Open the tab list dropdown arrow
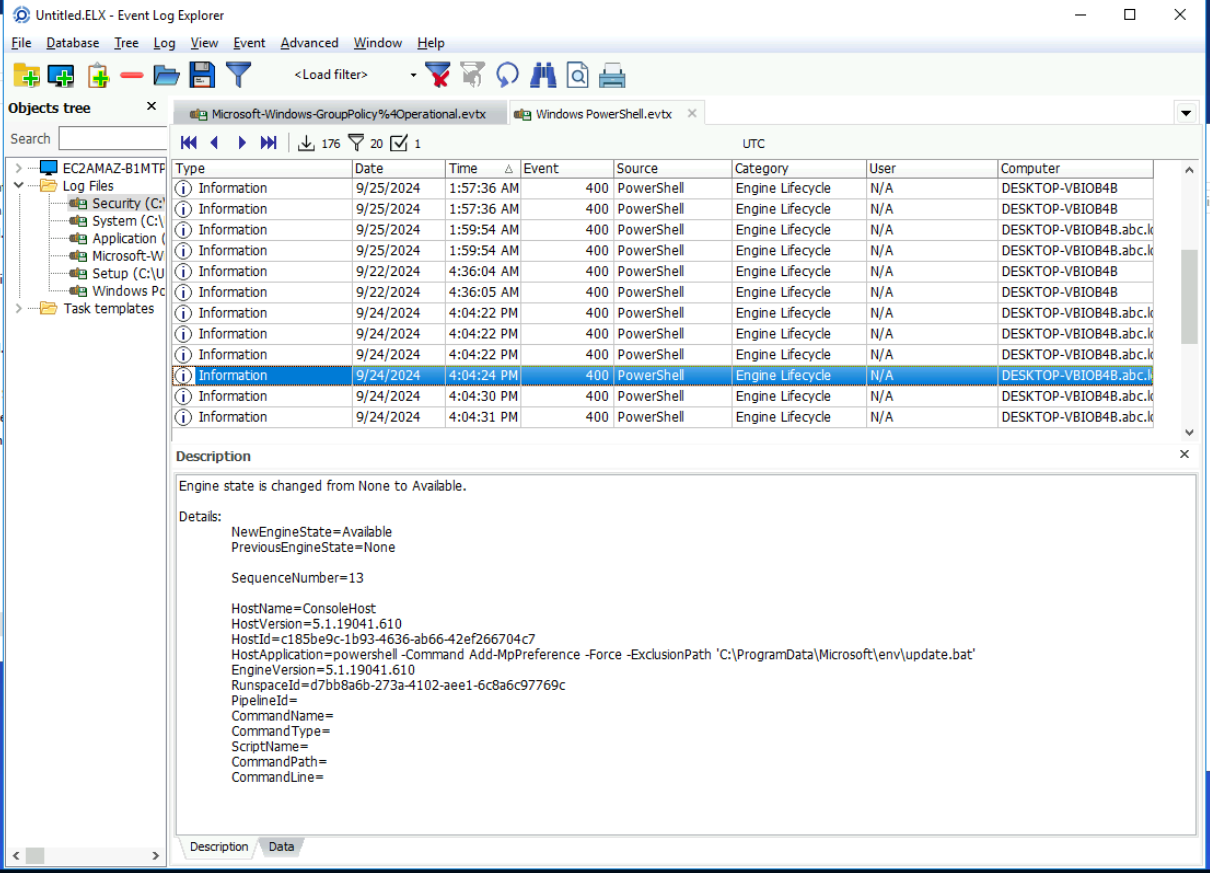This screenshot has width=1210, height=873. [x=1187, y=113]
